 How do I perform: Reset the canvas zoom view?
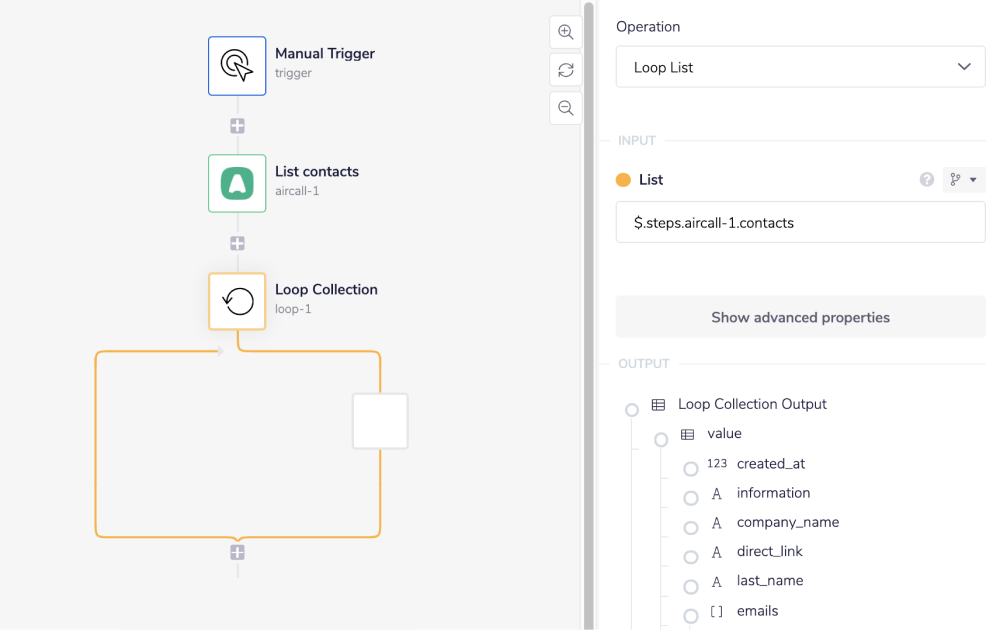(566, 70)
